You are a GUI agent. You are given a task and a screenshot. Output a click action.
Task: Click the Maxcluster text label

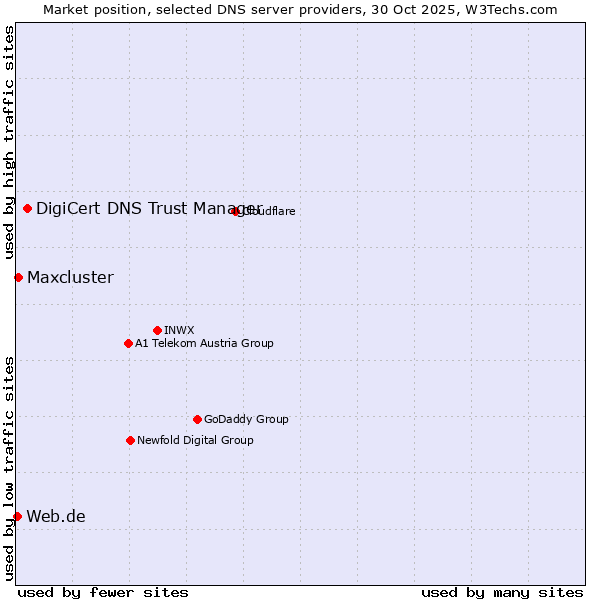(70, 277)
